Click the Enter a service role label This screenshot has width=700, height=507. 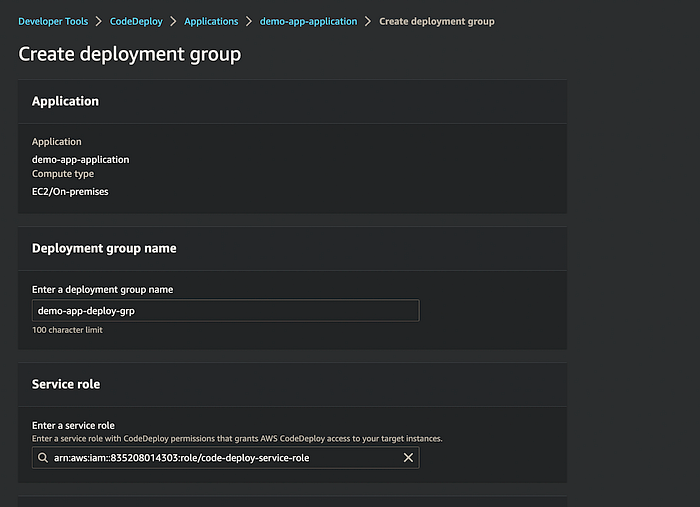[x=73, y=426]
